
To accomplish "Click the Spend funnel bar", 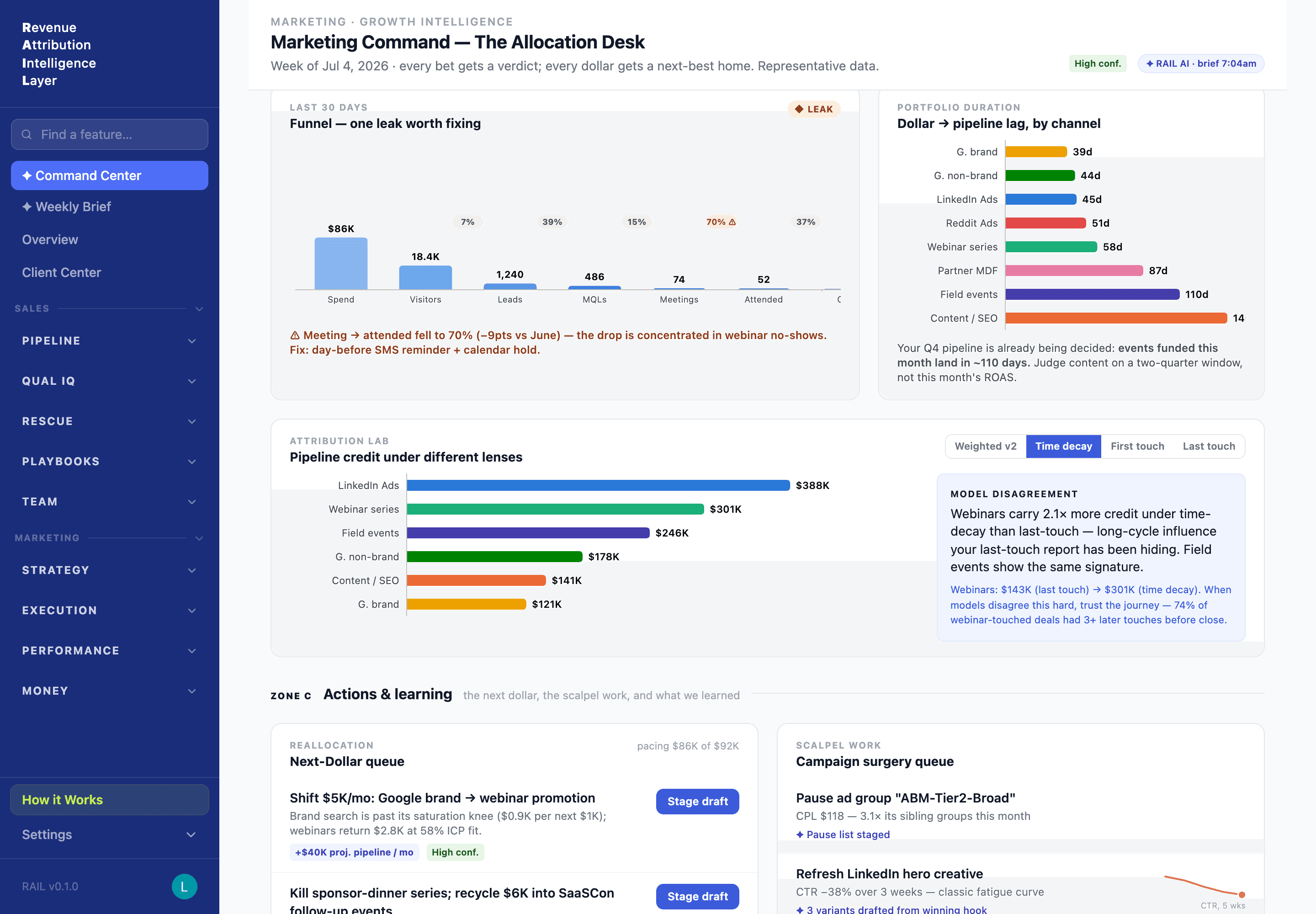I will coord(341,263).
